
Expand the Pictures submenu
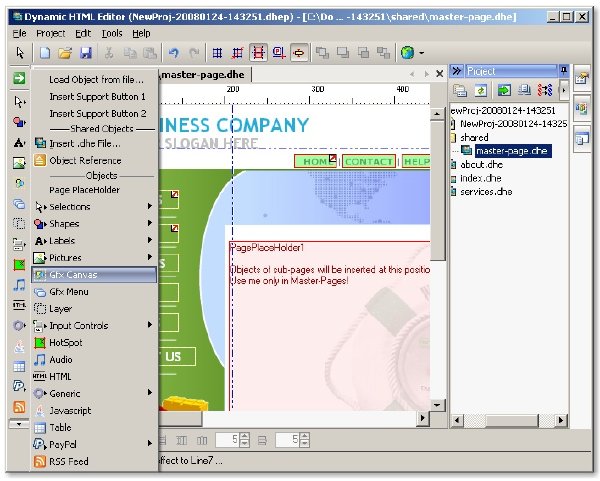(x=94, y=258)
